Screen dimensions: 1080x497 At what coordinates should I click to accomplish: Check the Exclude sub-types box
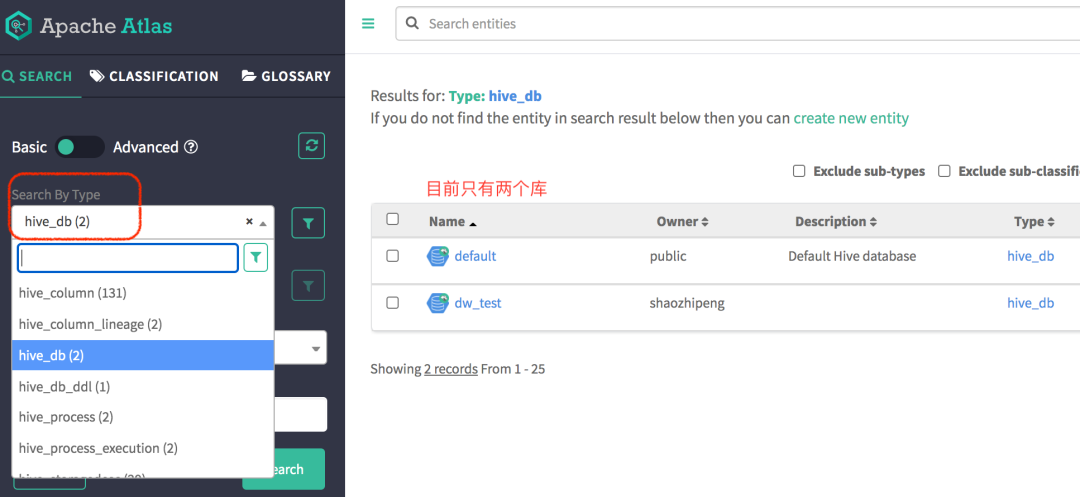pyautogui.click(x=799, y=171)
